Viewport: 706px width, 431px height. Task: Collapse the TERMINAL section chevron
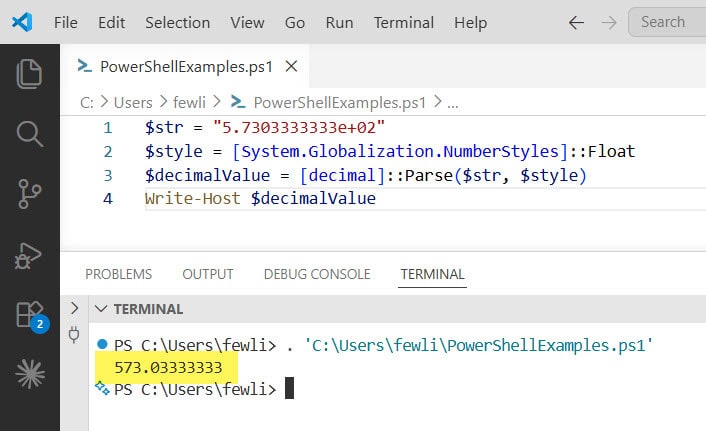point(101,309)
